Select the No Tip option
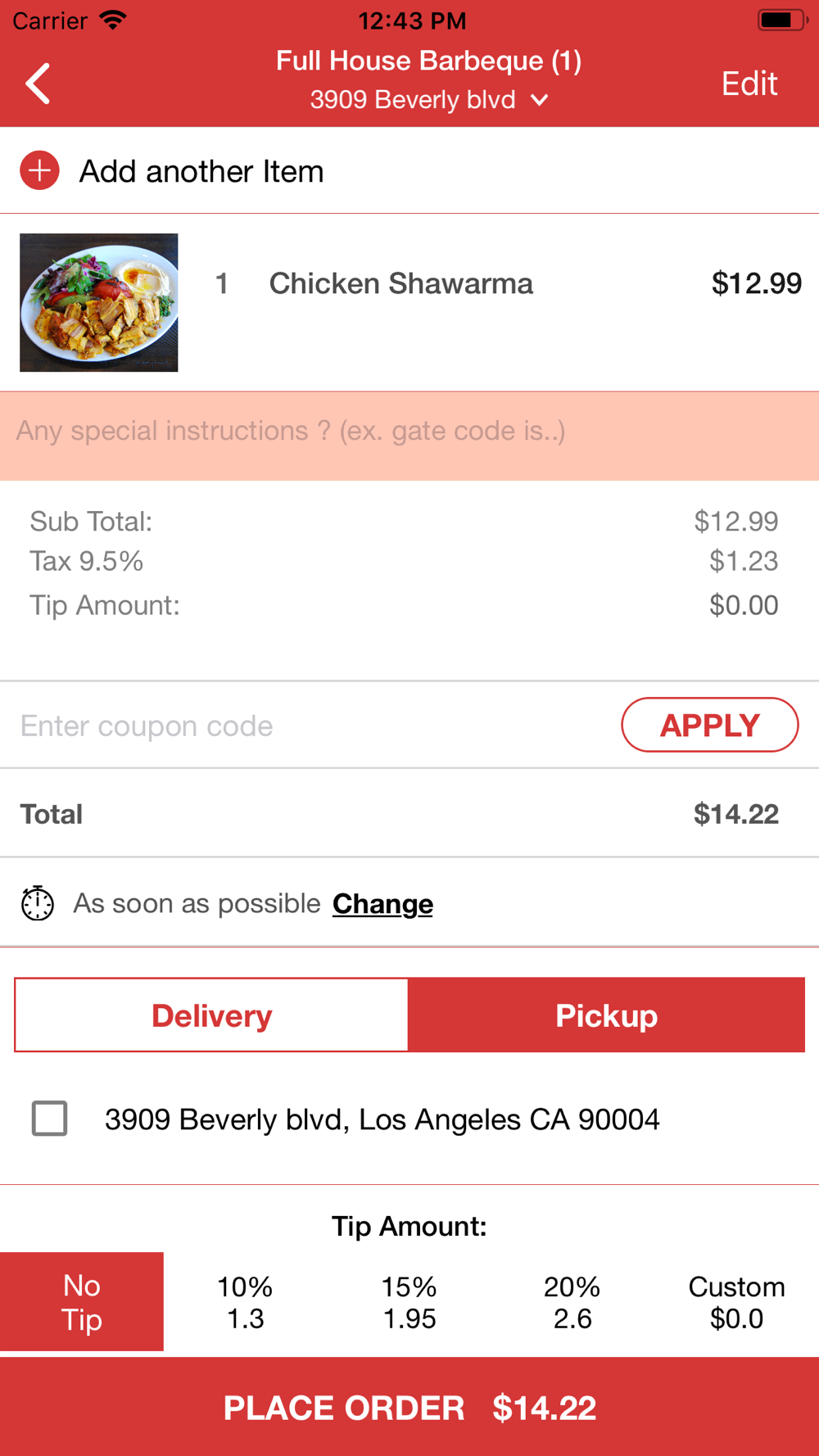 click(82, 1302)
